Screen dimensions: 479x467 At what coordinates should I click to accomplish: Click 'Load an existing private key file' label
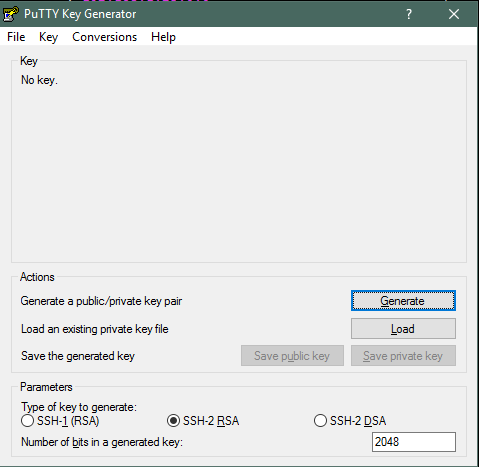click(95, 329)
